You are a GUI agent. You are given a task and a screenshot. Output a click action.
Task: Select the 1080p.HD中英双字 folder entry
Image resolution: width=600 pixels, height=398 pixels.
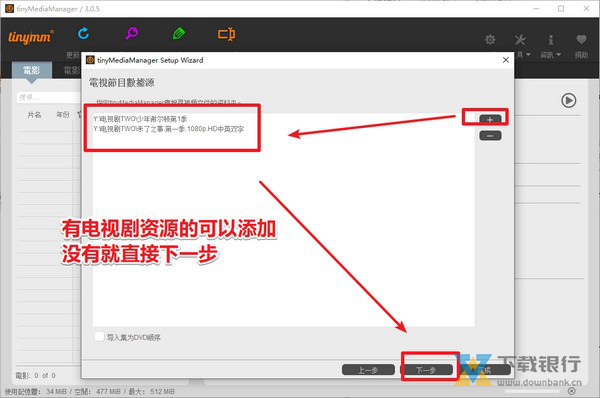pyautogui.click(x=168, y=129)
